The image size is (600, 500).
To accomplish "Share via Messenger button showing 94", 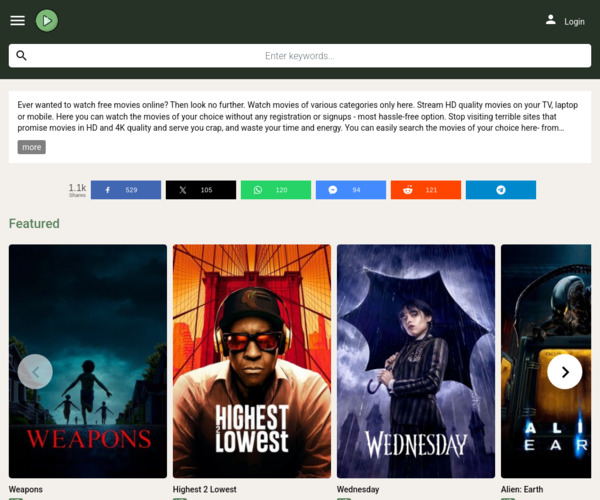I will coord(351,190).
